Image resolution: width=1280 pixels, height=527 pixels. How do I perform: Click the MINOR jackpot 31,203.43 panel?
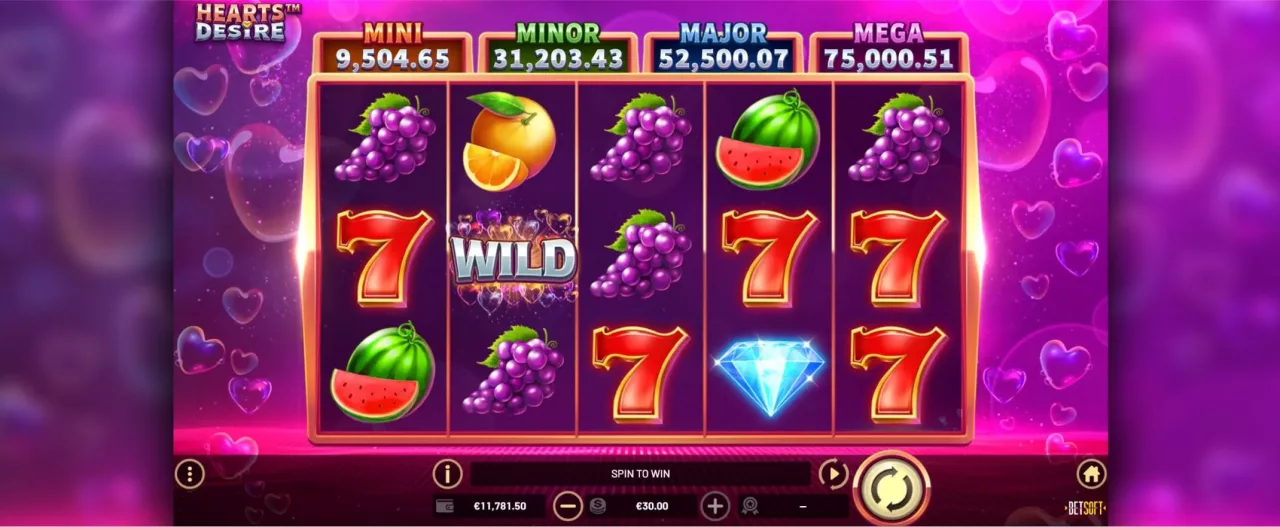(557, 51)
